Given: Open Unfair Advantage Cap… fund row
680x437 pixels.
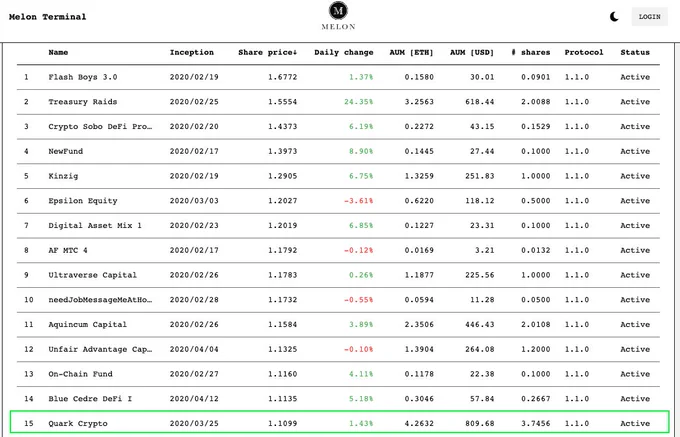Looking at the screenshot, I should pos(338,349).
